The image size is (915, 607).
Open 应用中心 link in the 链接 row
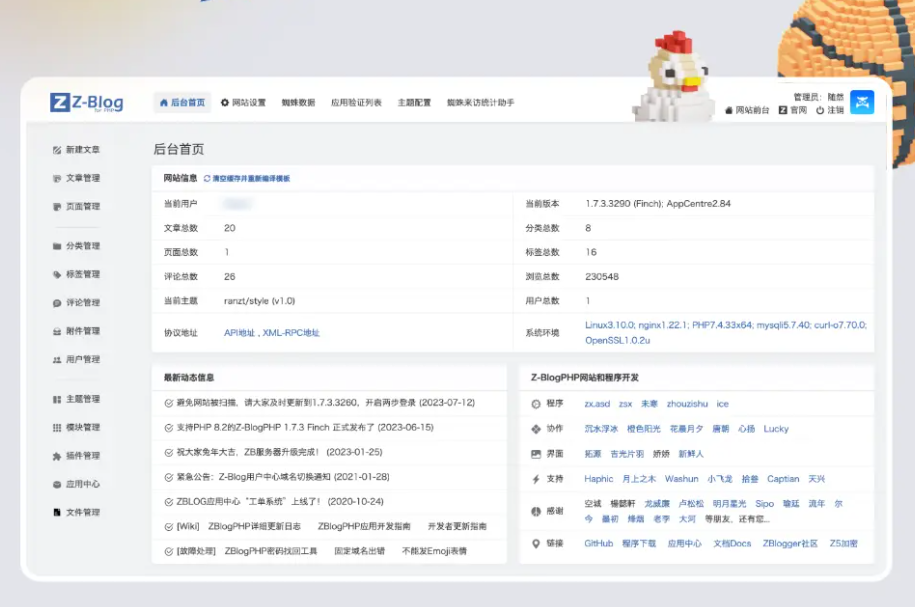(x=684, y=543)
